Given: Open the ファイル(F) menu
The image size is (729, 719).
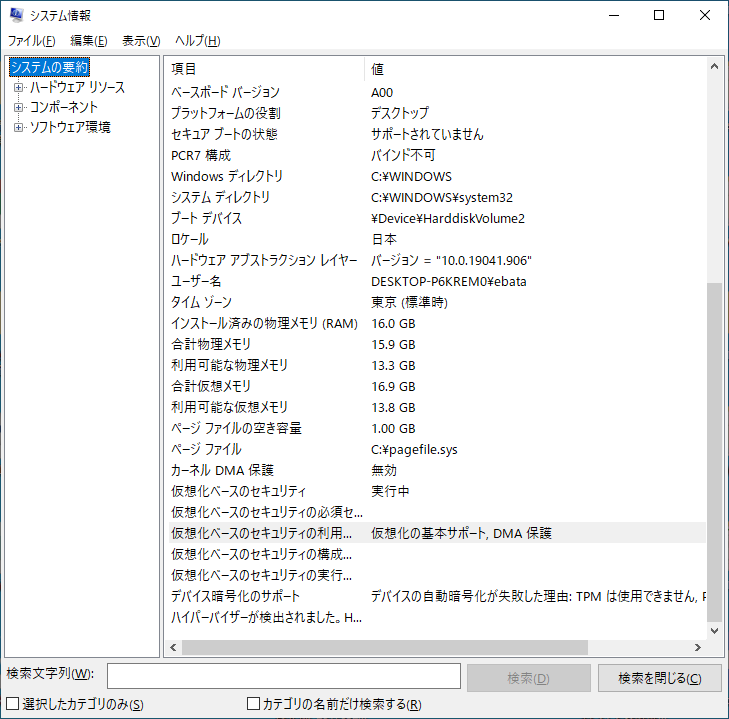Looking at the screenshot, I should [31, 41].
